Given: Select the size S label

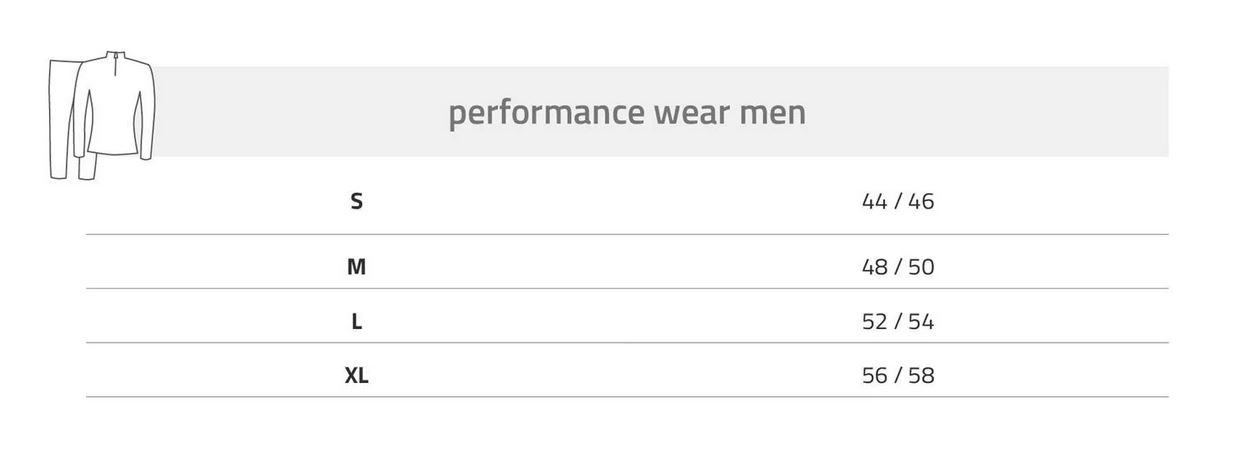Looking at the screenshot, I should (357, 201).
